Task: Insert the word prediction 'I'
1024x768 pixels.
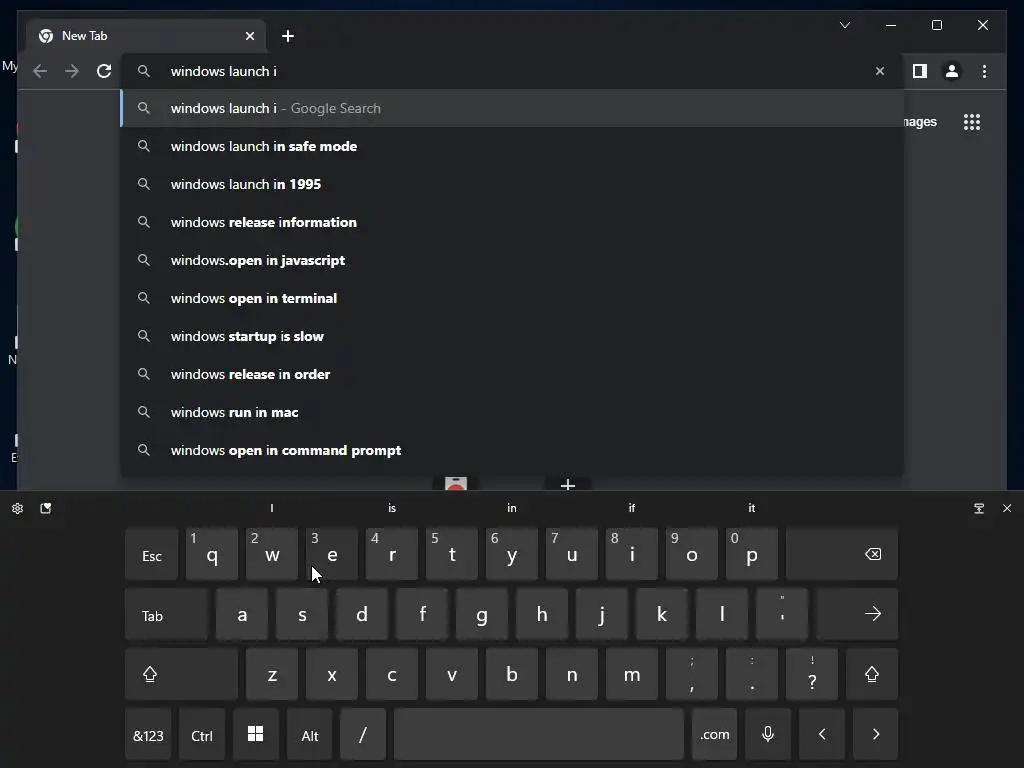Action: coord(272,508)
